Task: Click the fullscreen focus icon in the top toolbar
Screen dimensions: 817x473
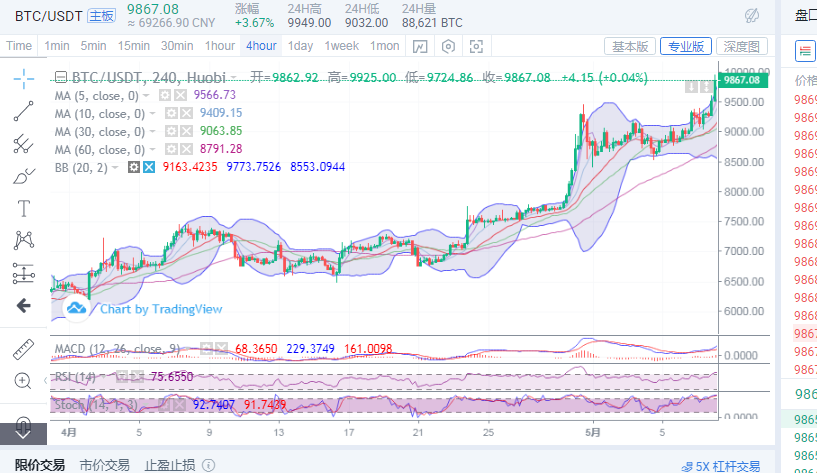Action: (476, 46)
